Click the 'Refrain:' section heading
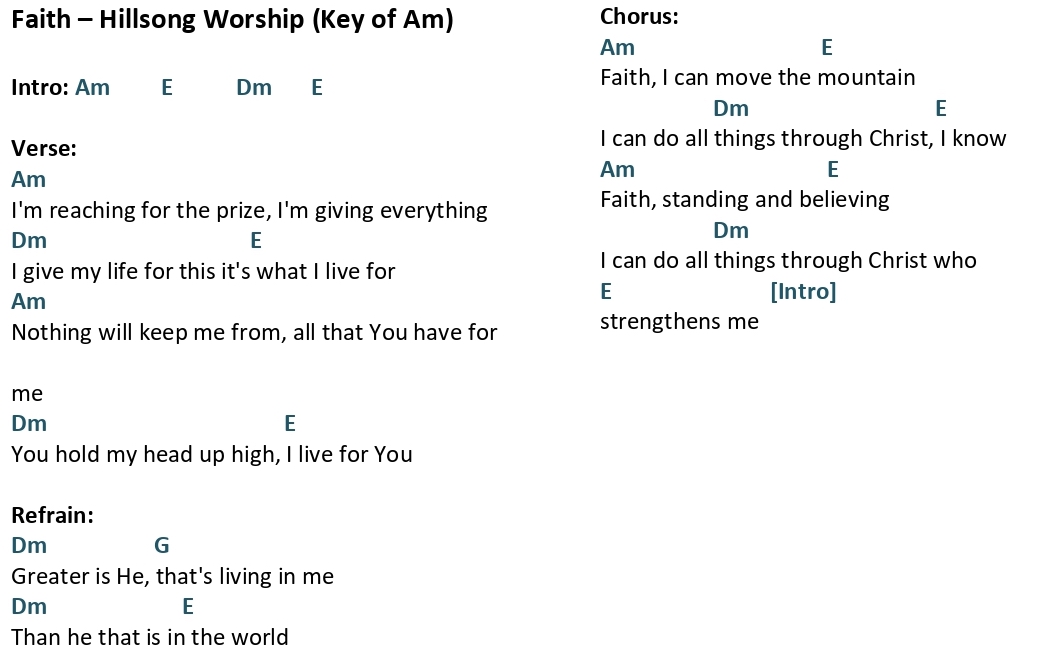The image size is (1040, 666). [52, 515]
